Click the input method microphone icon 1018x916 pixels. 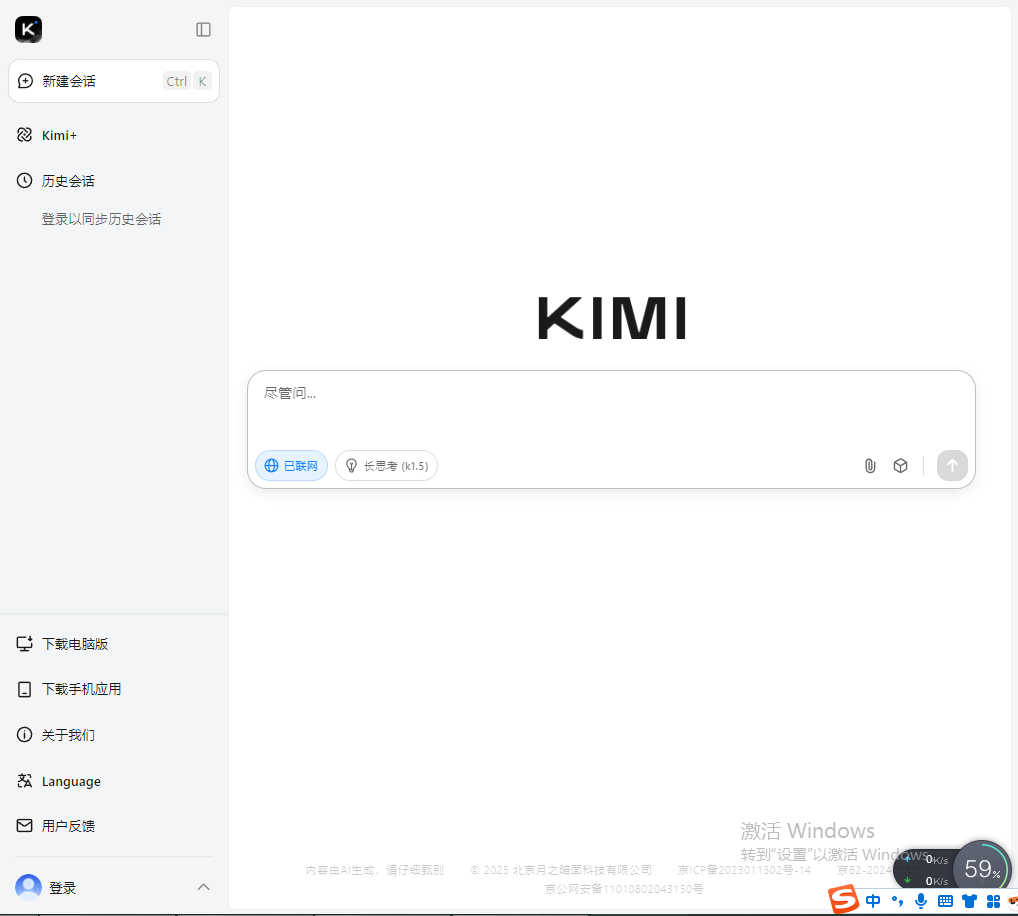pyautogui.click(x=921, y=901)
